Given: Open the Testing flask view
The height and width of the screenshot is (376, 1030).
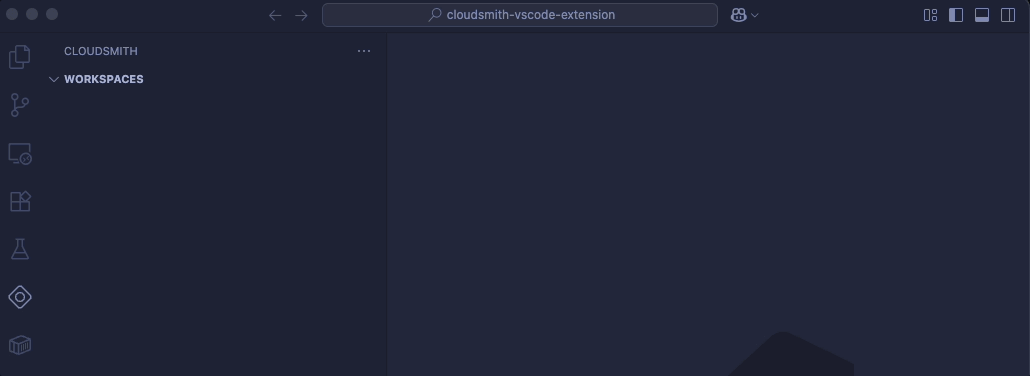Looking at the screenshot, I should click(x=20, y=249).
